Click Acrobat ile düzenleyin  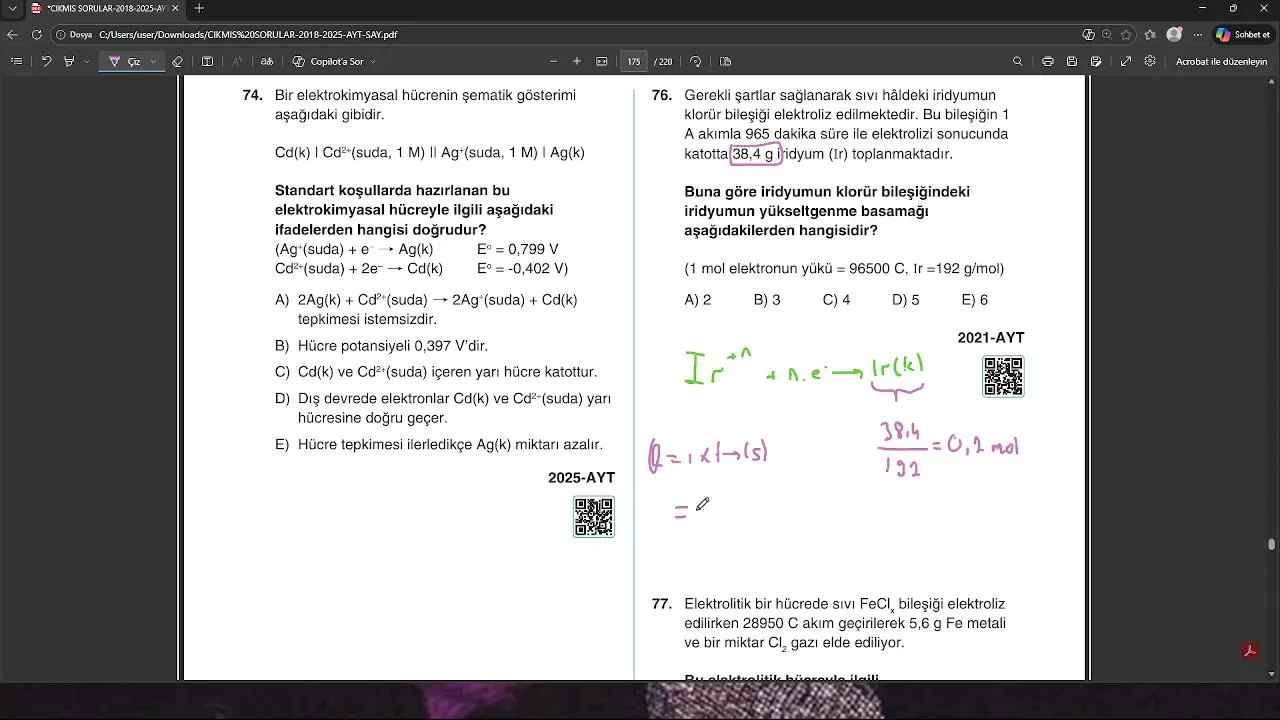tap(1221, 61)
